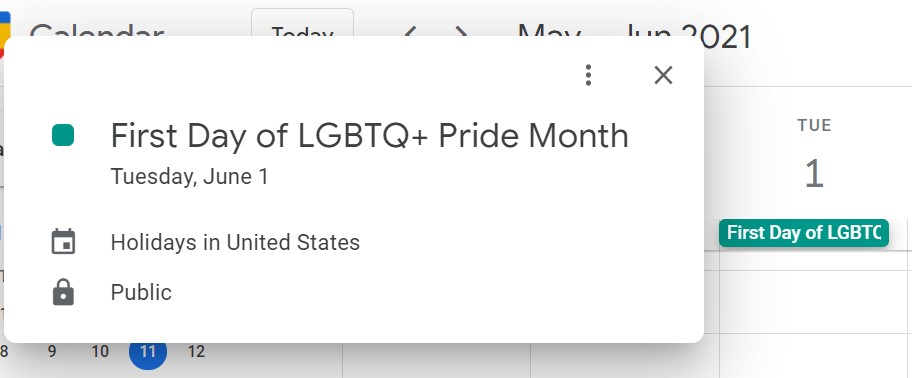Open the event options three-dot menu
912x378 pixels.
(588, 75)
